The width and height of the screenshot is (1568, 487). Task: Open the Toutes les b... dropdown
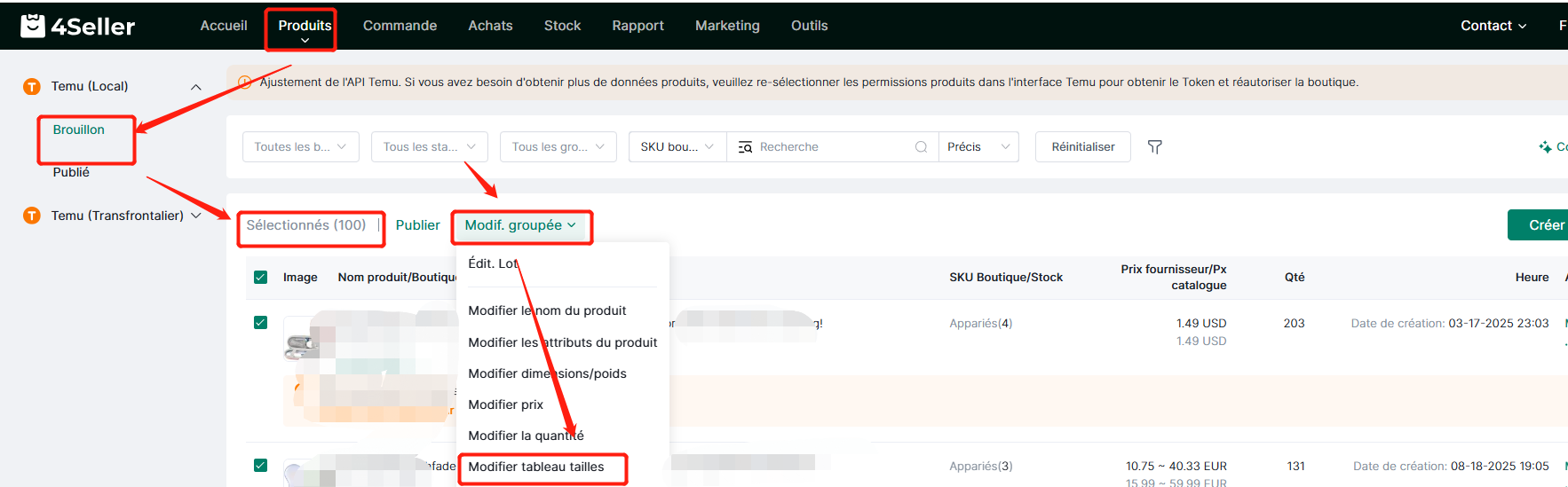tap(300, 147)
